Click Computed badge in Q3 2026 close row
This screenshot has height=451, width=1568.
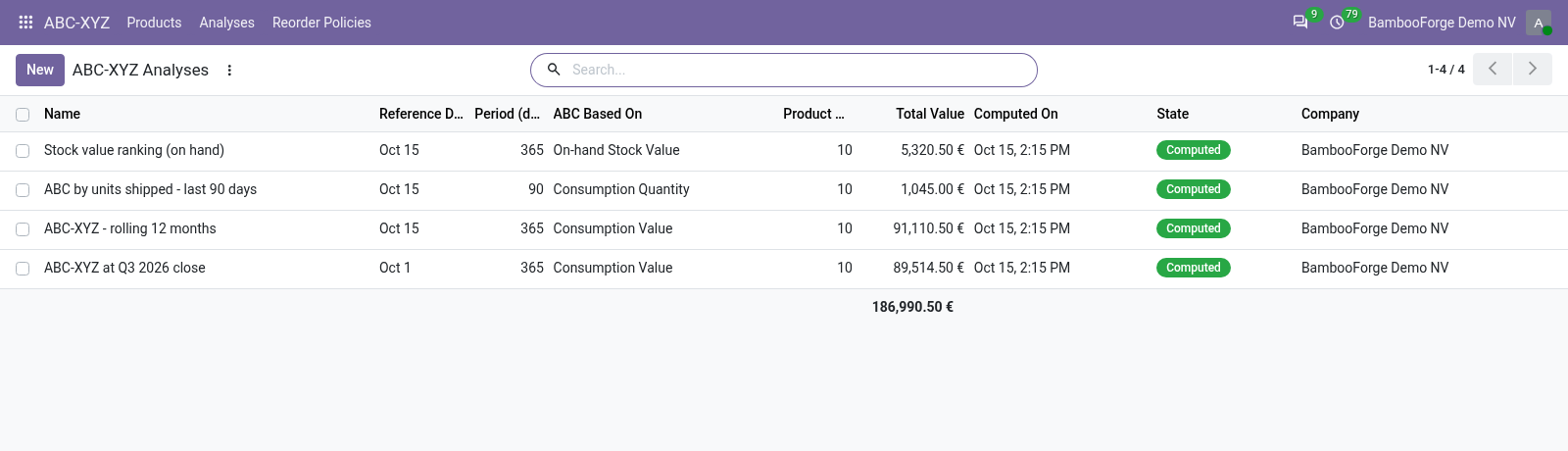[1194, 268]
